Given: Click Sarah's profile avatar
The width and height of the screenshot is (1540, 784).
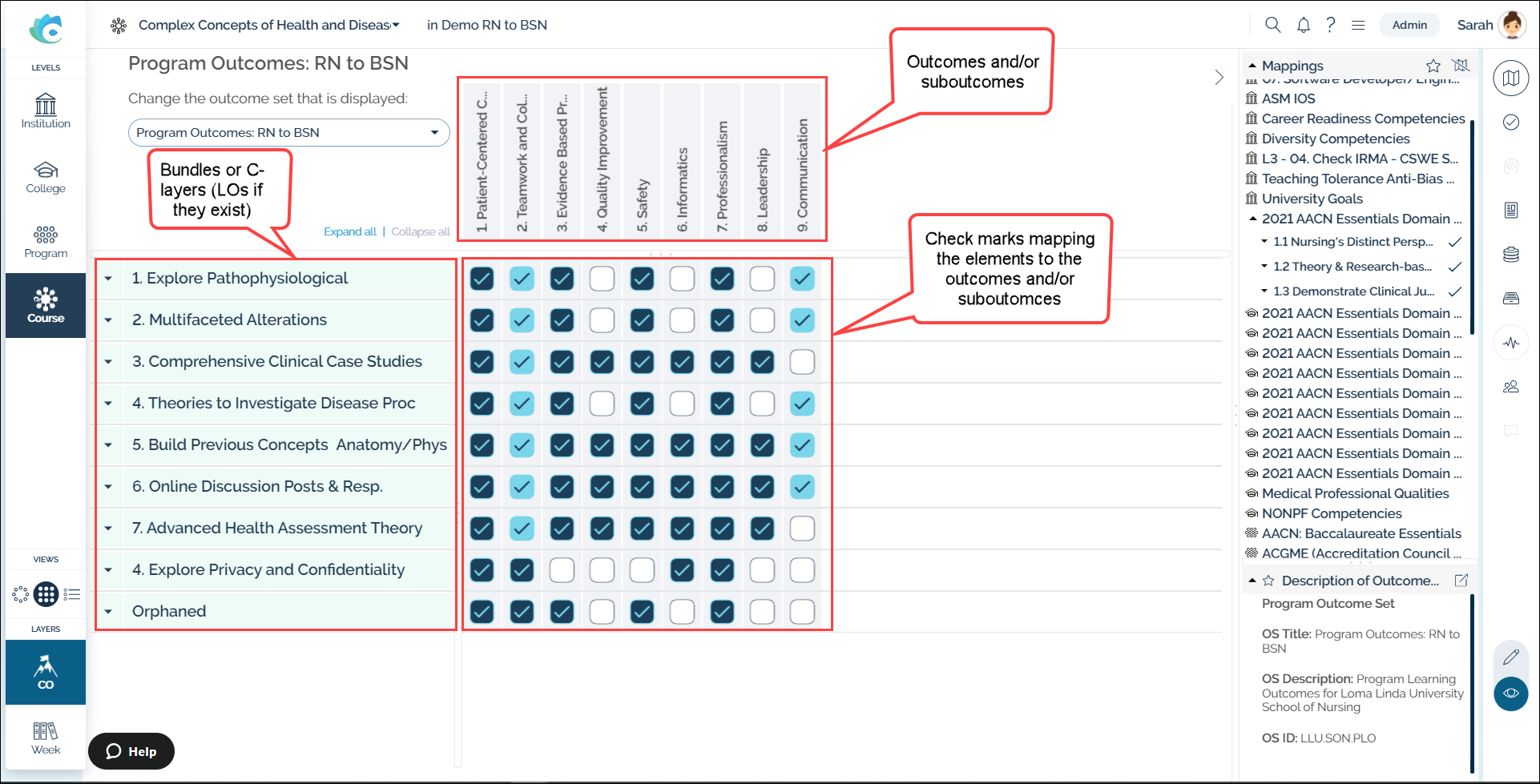Looking at the screenshot, I should coord(1512,25).
